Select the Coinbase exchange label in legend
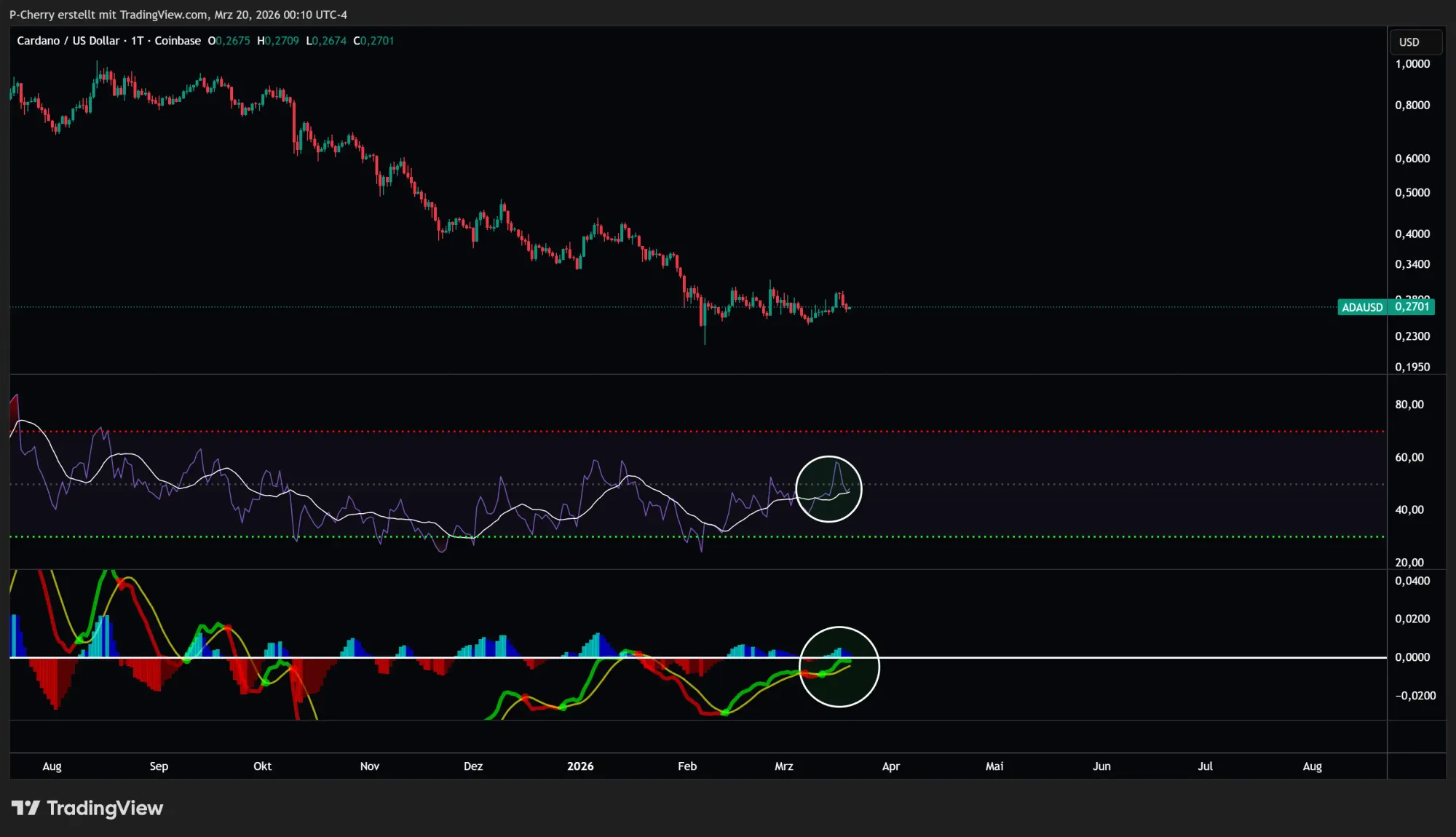Screen dimensions: 1456x837 (177, 41)
